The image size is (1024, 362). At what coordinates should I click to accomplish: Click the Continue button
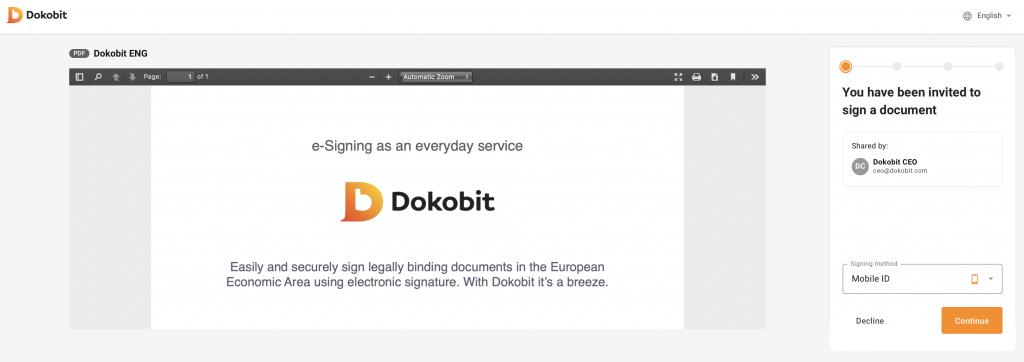(971, 321)
